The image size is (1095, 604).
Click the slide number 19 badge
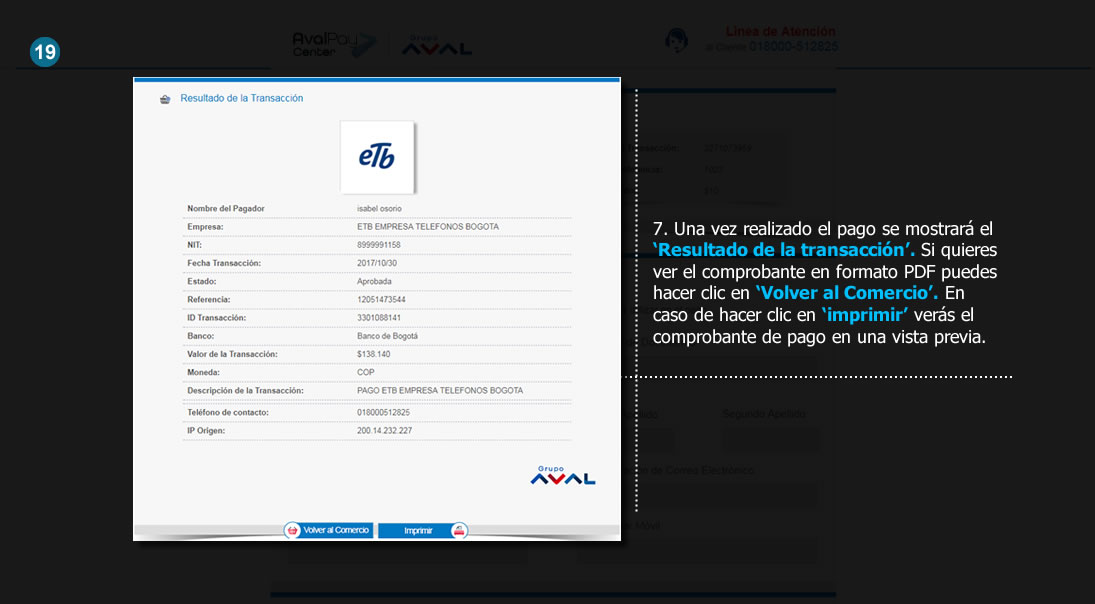click(45, 52)
